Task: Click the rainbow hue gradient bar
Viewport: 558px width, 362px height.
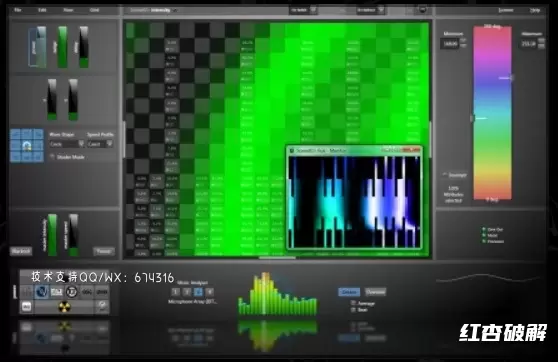Action: (x=492, y=113)
